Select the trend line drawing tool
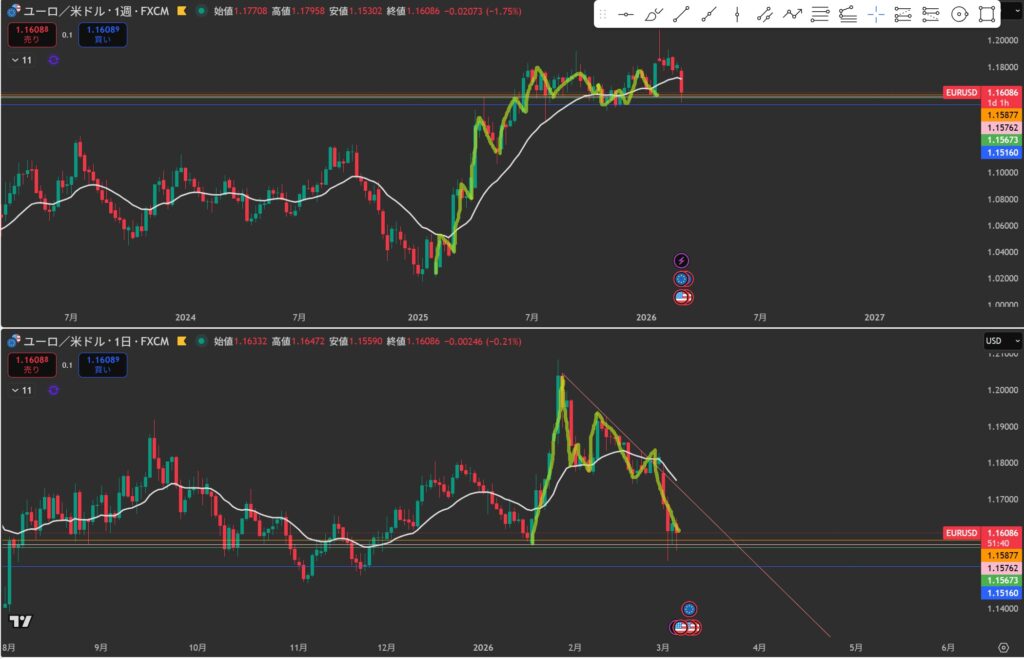1024x659 pixels. click(x=681, y=14)
